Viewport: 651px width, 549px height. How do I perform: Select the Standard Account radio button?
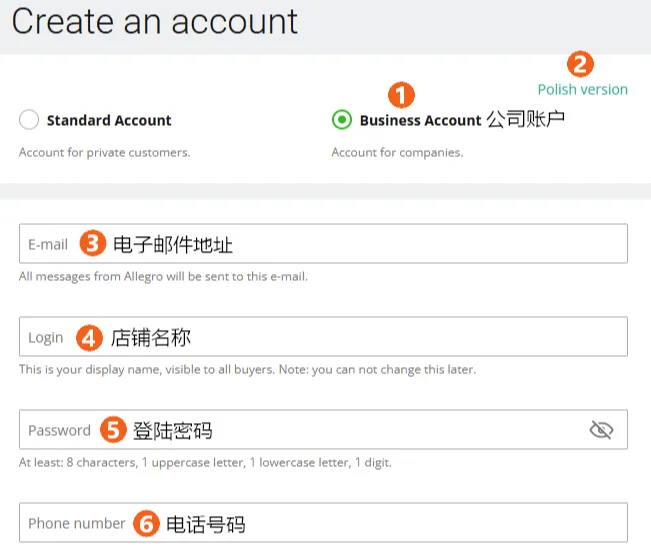tap(29, 120)
